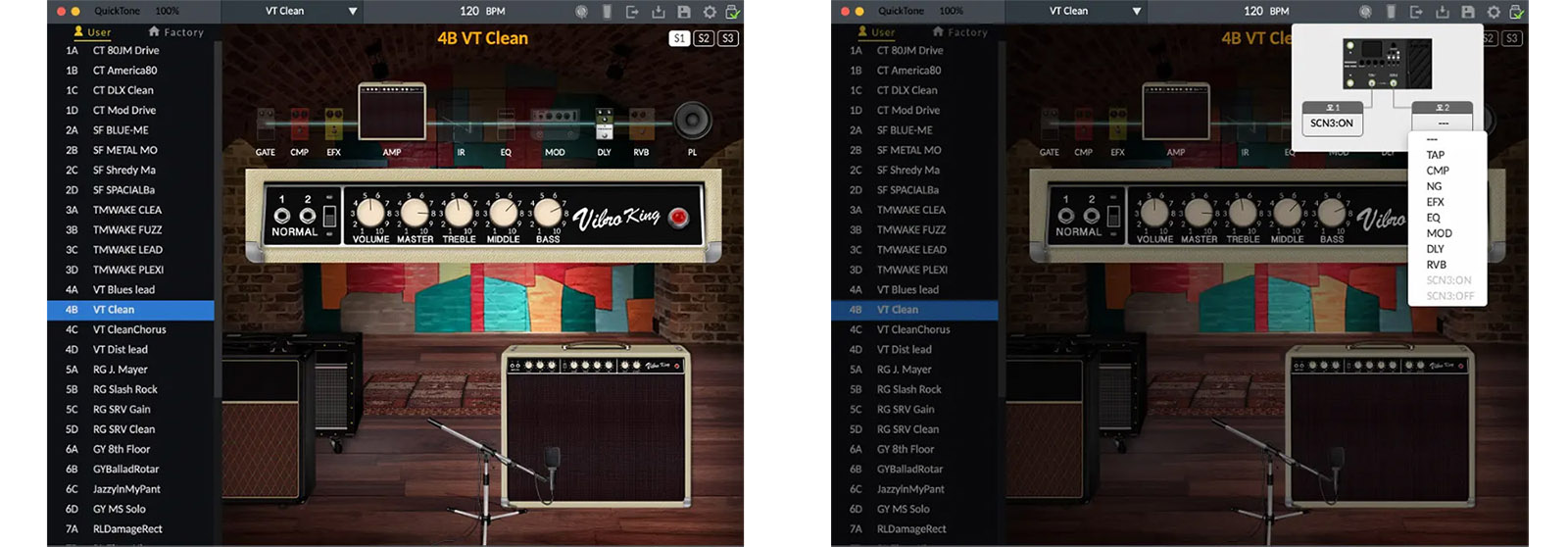This screenshot has height=547, width=1568.
Task: Flip the NORMAL channel switch on left amp
Action: (x=330, y=216)
